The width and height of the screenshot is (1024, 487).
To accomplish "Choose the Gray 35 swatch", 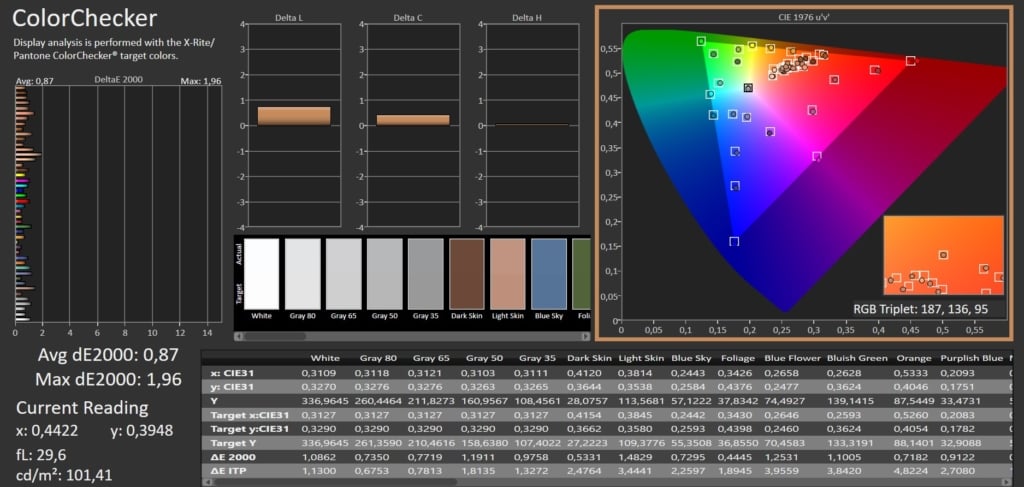I will (426, 274).
